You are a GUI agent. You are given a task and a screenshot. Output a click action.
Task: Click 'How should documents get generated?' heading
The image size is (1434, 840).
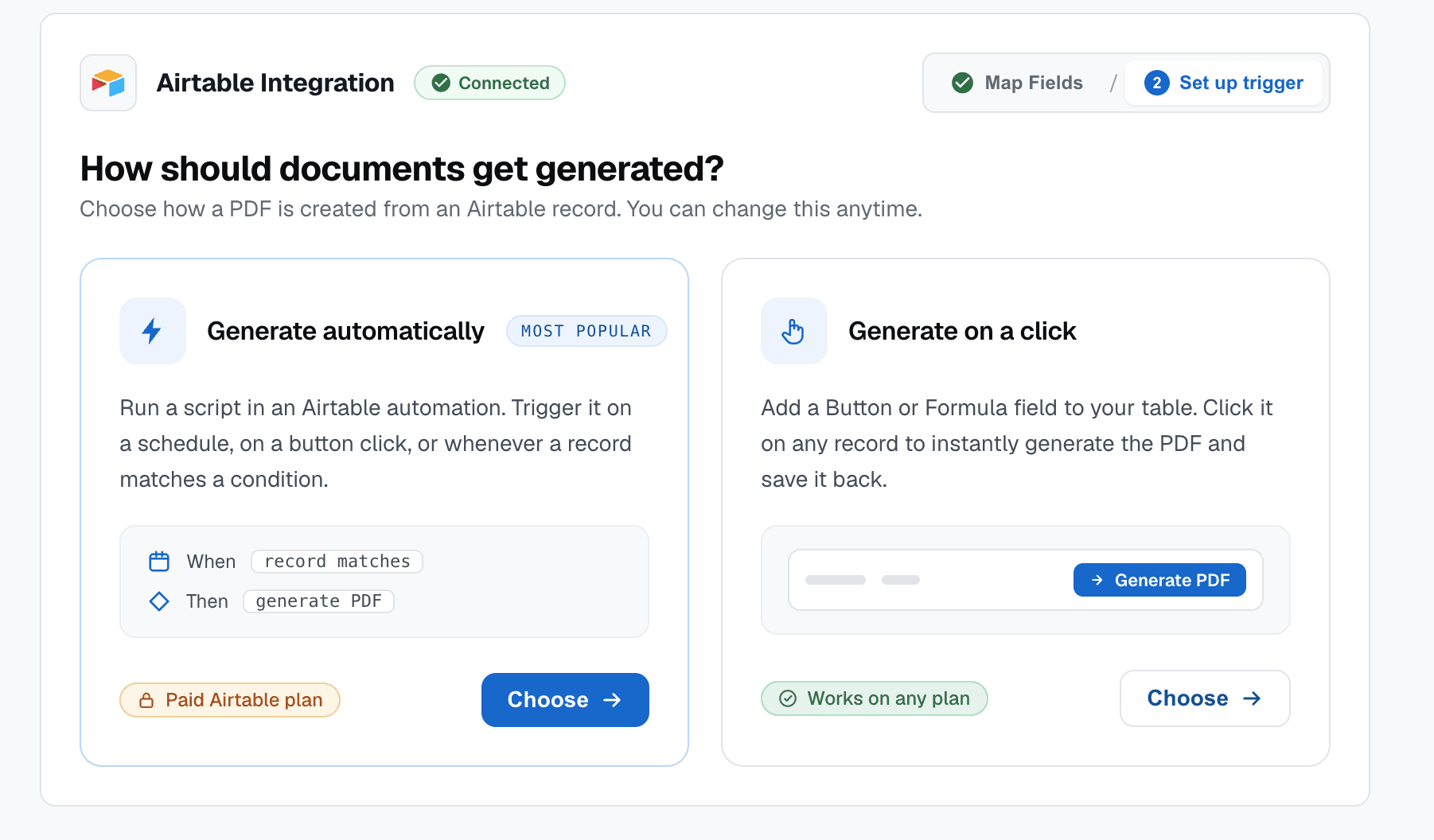[402, 169]
